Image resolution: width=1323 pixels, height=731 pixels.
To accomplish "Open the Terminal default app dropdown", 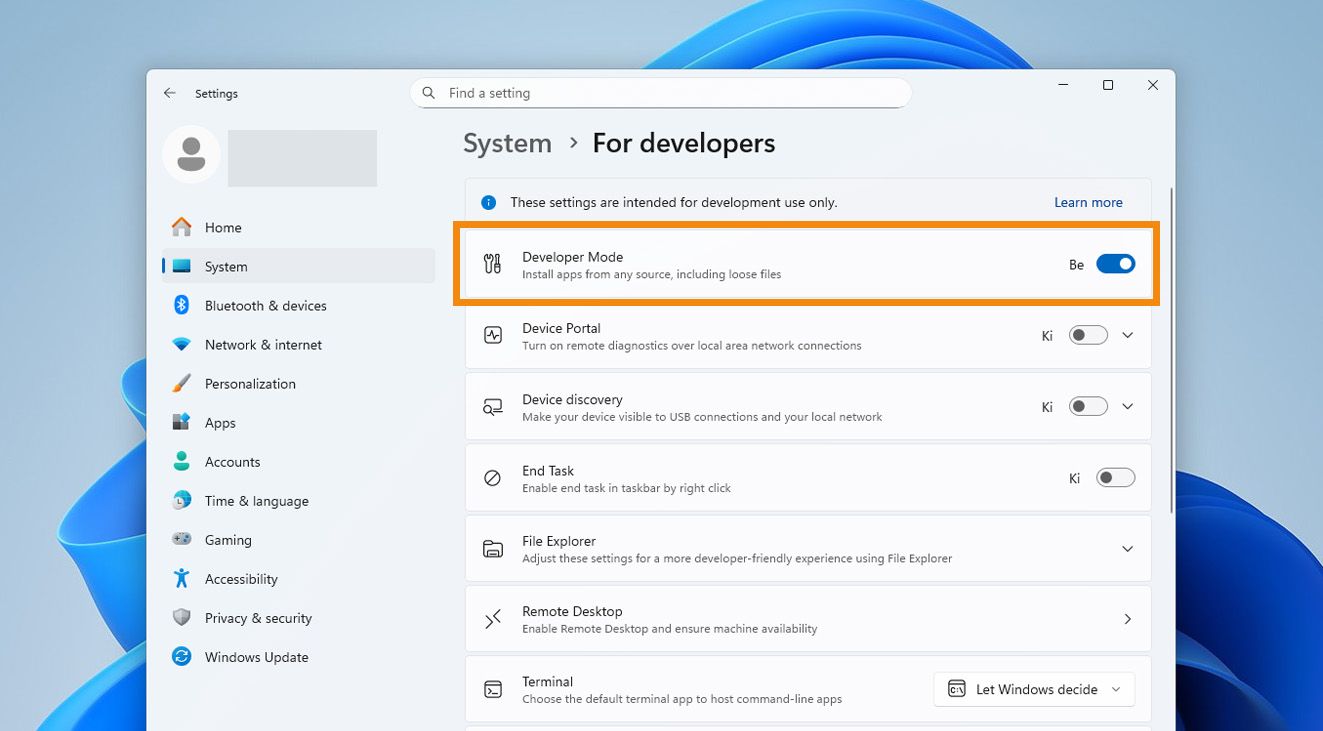I will pyautogui.click(x=1034, y=689).
